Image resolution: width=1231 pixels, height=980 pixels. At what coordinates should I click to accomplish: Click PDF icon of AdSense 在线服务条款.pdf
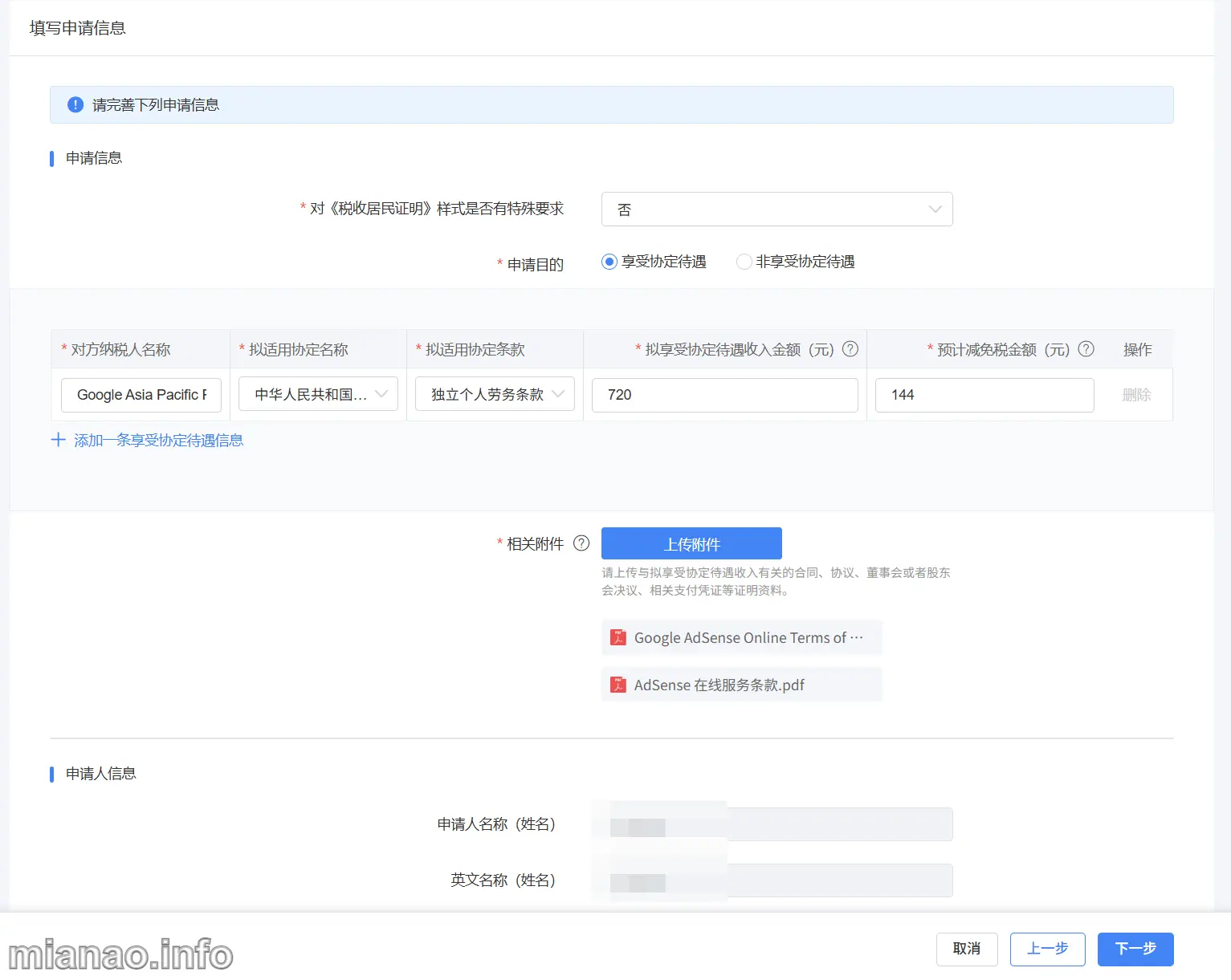[618, 685]
